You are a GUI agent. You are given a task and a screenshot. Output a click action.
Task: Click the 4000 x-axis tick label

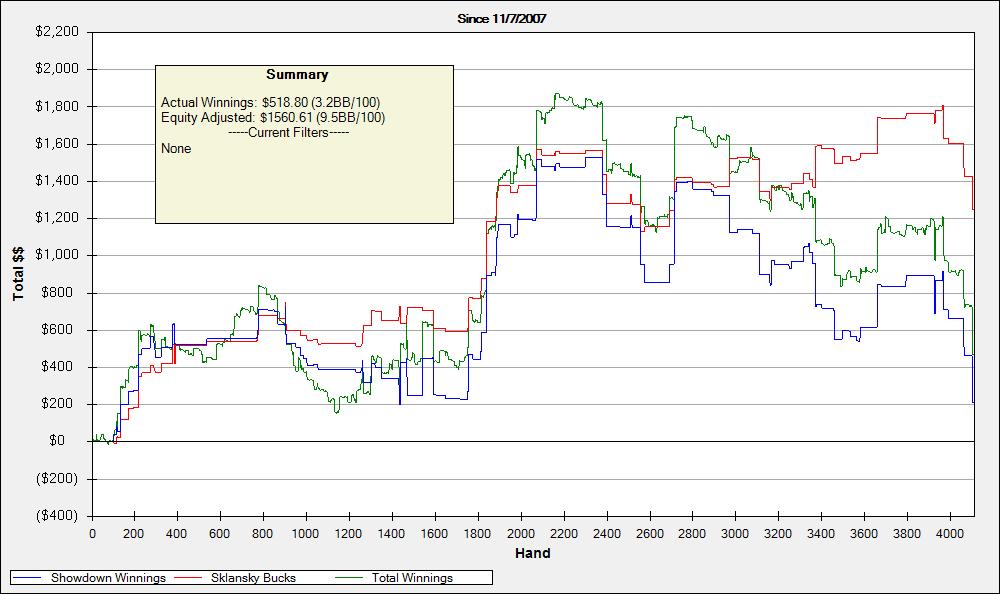coord(949,533)
